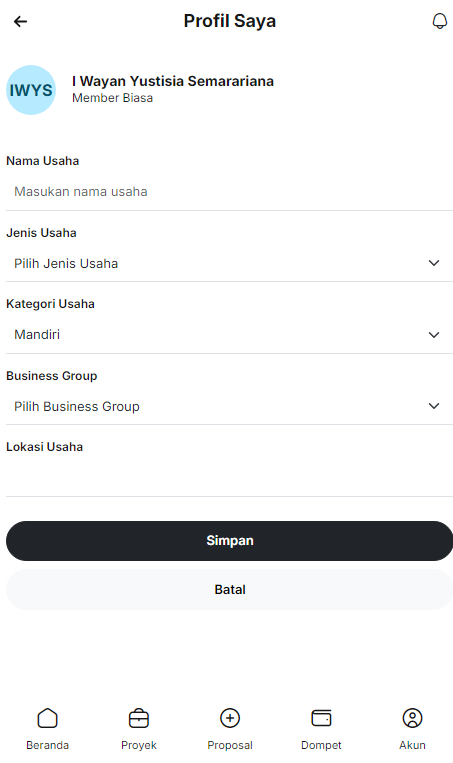Tap the Proposal plus-circle icon
The width and height of the screenshot is (453, 763).
point(230,718)
